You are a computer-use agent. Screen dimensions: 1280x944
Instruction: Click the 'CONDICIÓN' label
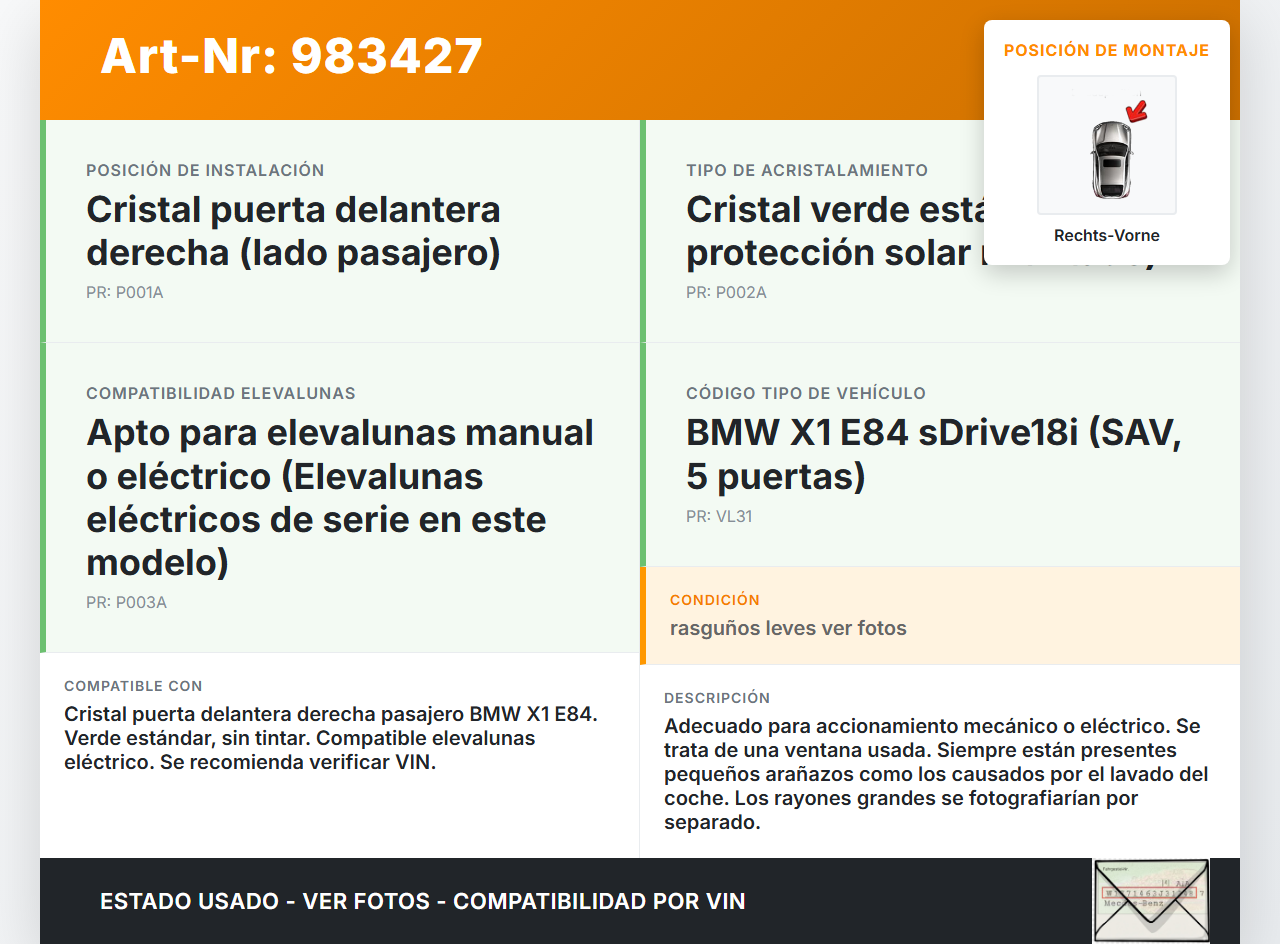[715, 600]
